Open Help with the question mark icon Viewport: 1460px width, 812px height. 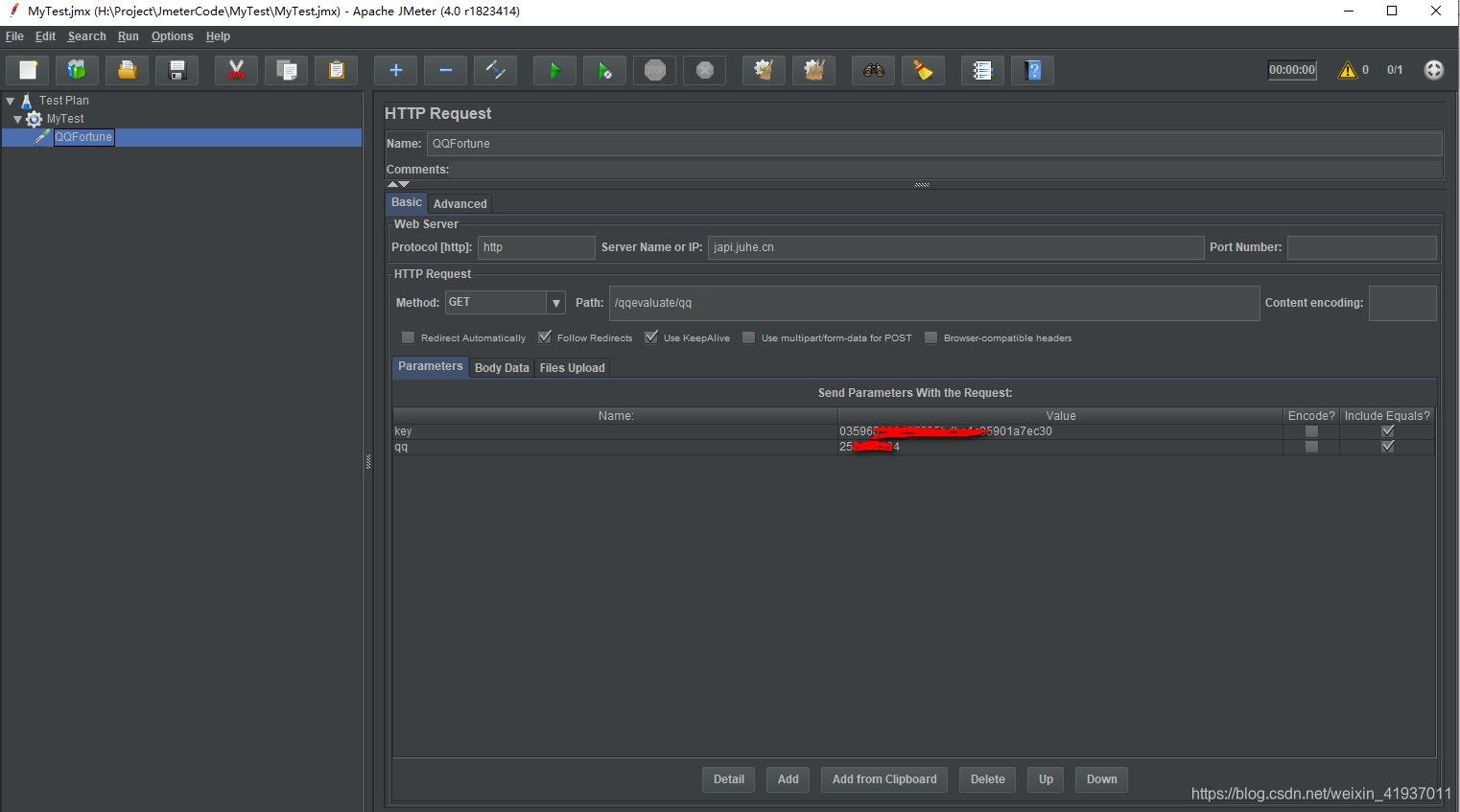[x=1032, y=70]
